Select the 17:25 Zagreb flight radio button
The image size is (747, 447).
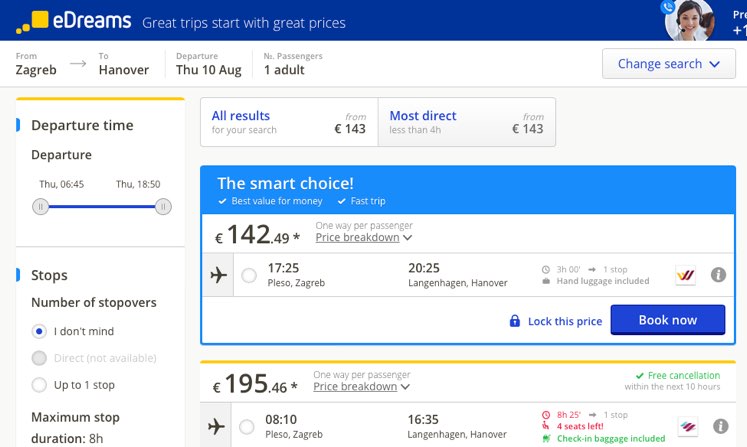[249, 275]
